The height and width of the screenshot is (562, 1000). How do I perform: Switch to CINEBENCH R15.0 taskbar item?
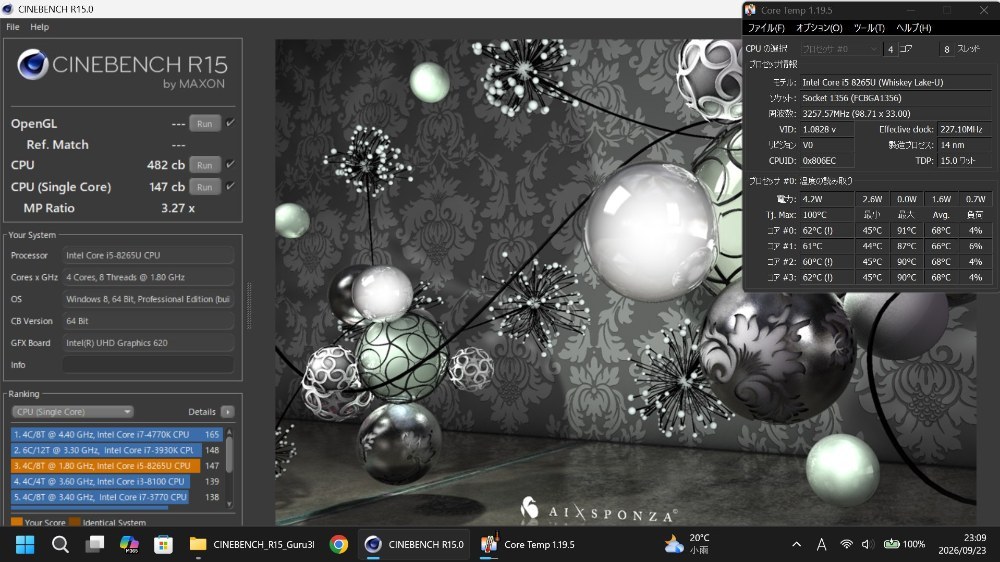point(414,545)
